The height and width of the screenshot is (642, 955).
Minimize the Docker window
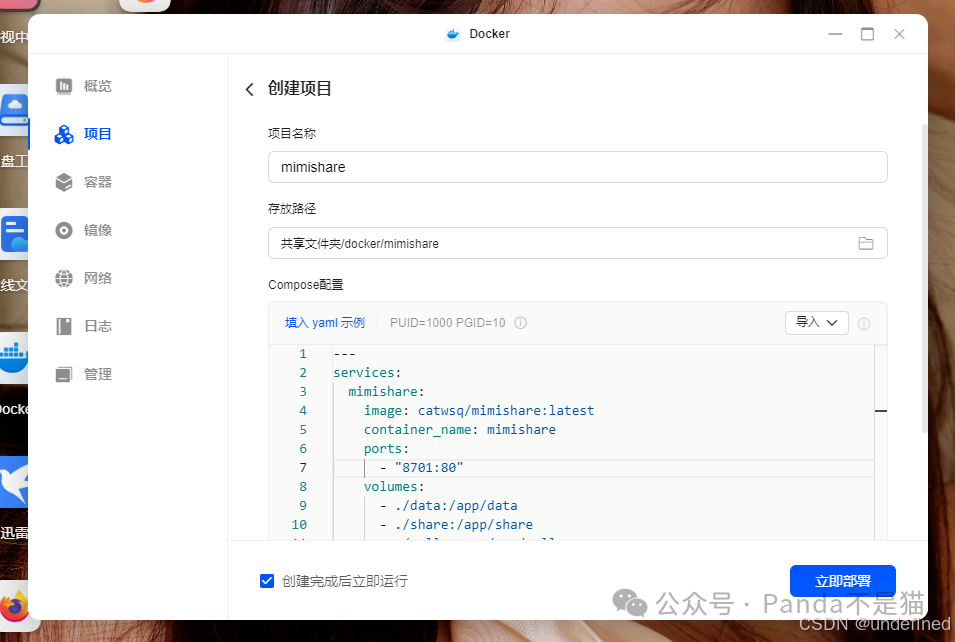tap(835, 34)
